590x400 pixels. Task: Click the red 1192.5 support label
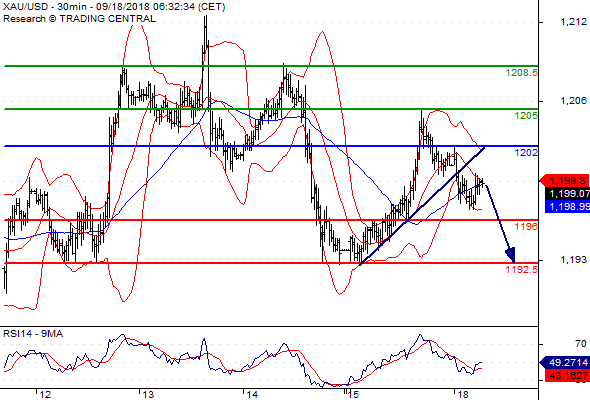click(522, 269)
